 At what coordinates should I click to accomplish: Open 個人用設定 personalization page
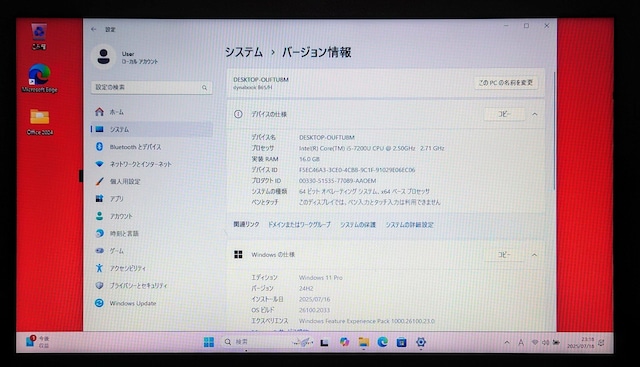point(151,181)
